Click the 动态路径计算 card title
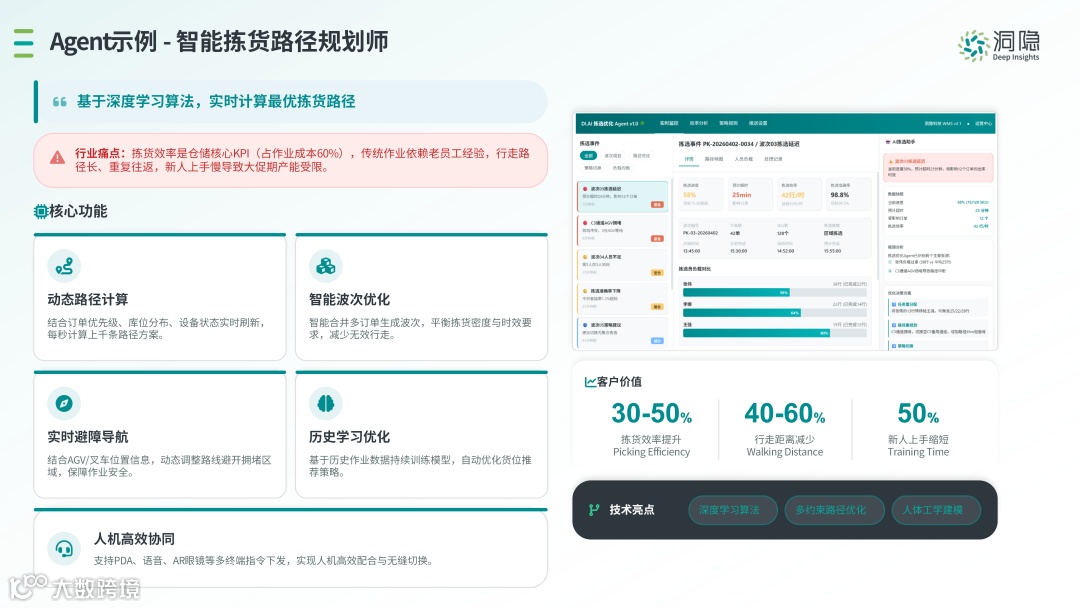The width and height of the screenshot is (1080, 608). click(x=87, y=300)
